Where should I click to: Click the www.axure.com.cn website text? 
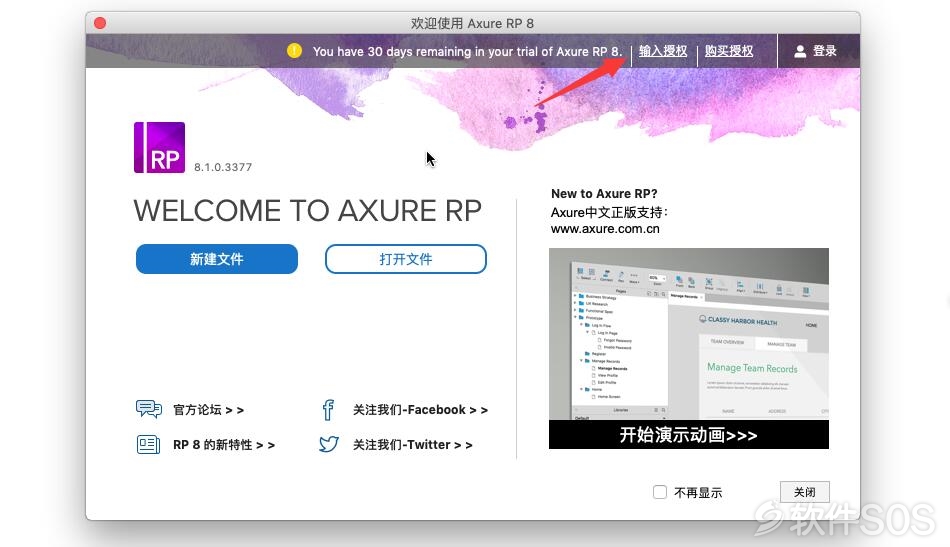pyautogui.click(x=605, y=229)
